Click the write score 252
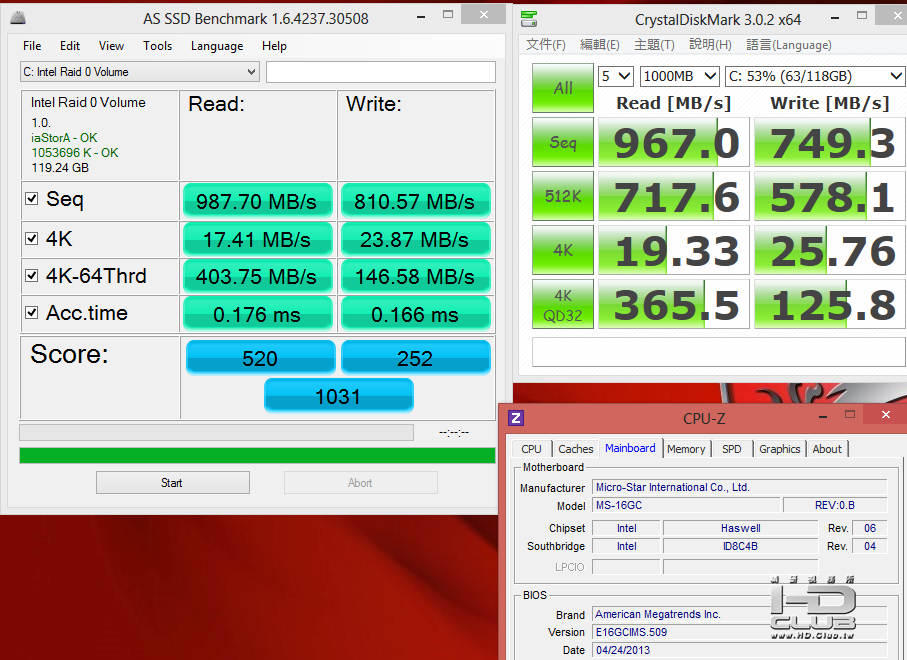 (415, 357)
